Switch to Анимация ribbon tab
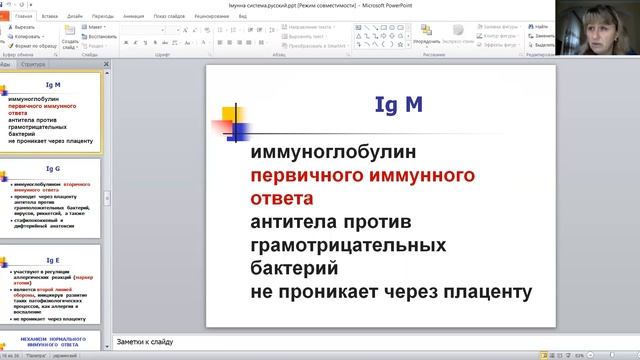640x360 pixels. (133, 16)
